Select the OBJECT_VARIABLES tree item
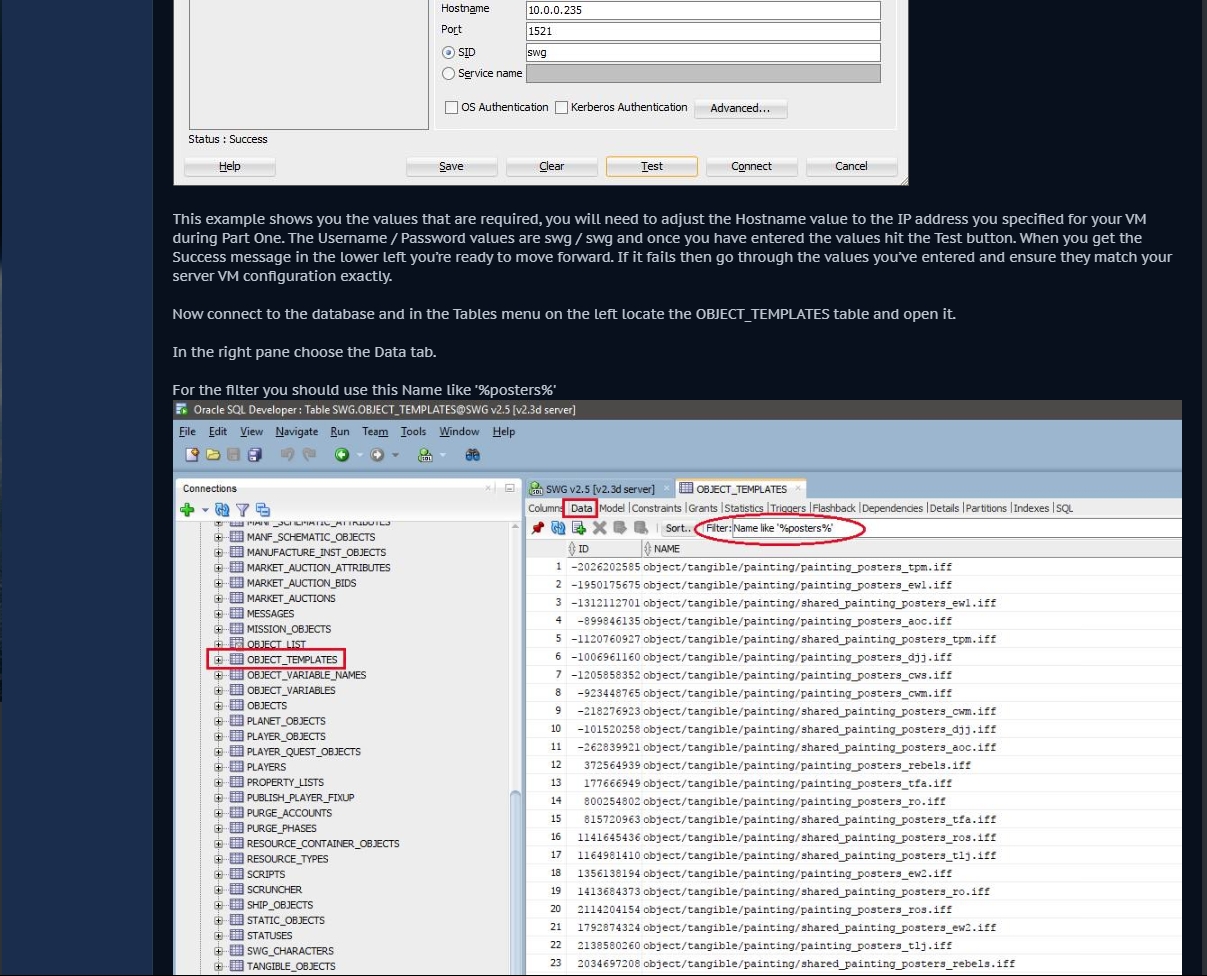 [291, 690]
